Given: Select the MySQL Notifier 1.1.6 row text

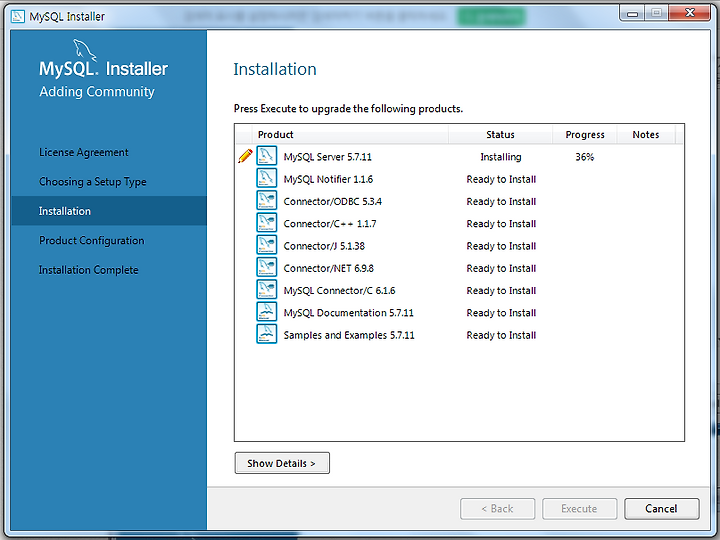Looking at the screenshot, I should (x=328, y=179).
